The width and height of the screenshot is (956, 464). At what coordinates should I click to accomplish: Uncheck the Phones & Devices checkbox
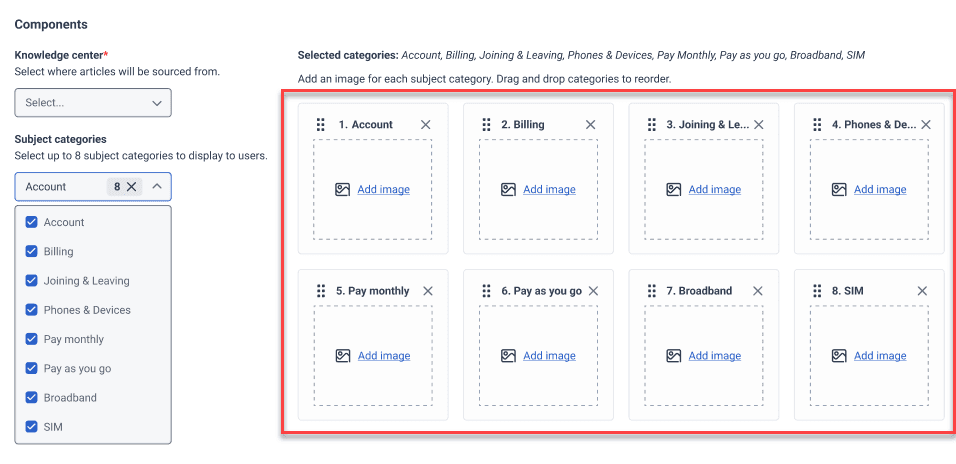click(32, 310)
